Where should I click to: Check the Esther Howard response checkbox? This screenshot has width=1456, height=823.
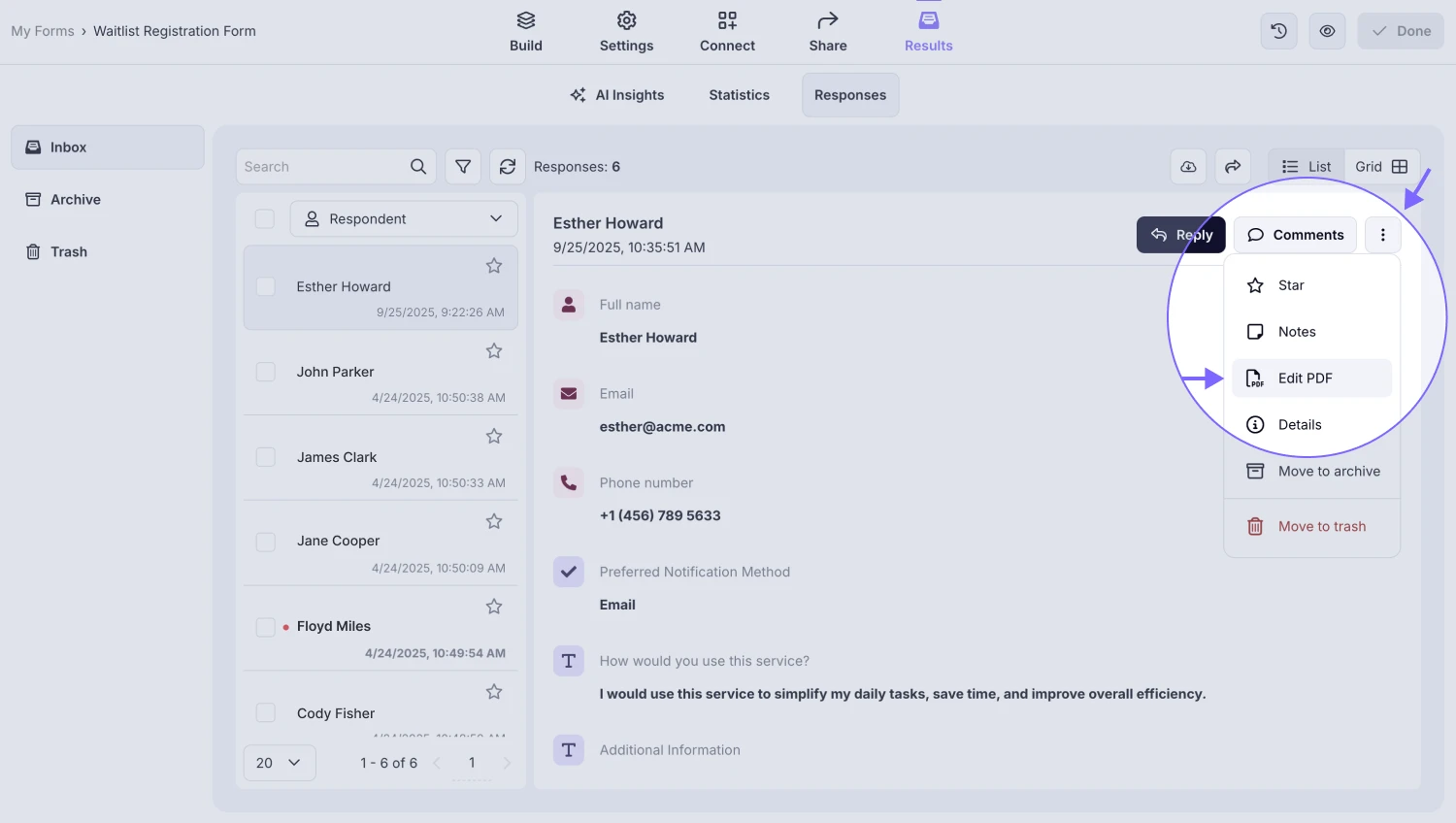[x=265, y=286]
